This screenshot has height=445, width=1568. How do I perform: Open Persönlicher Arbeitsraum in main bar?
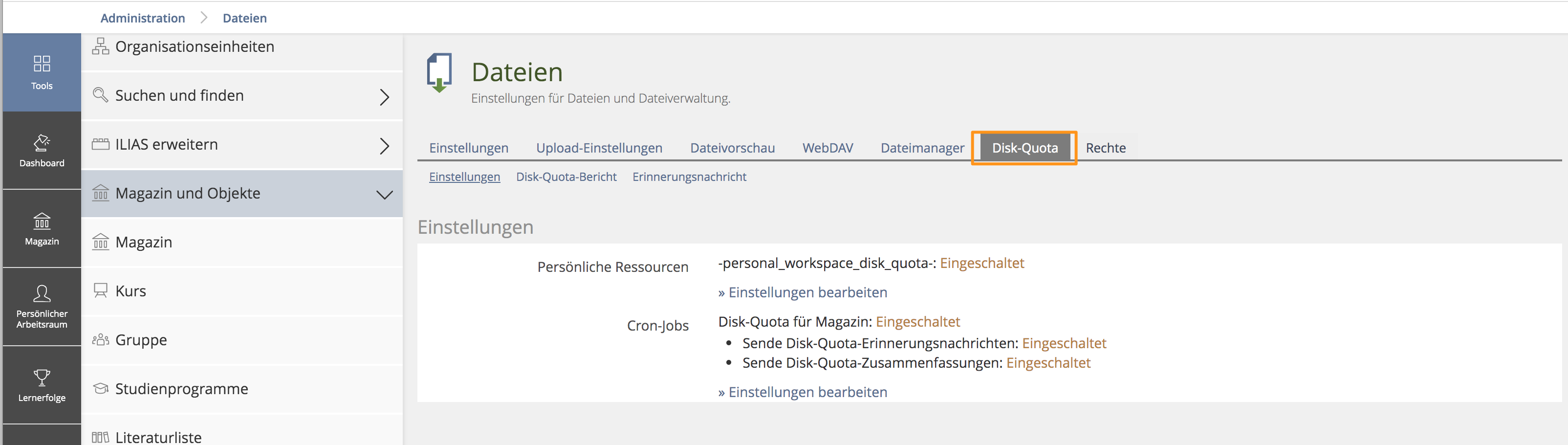(42, 294)
